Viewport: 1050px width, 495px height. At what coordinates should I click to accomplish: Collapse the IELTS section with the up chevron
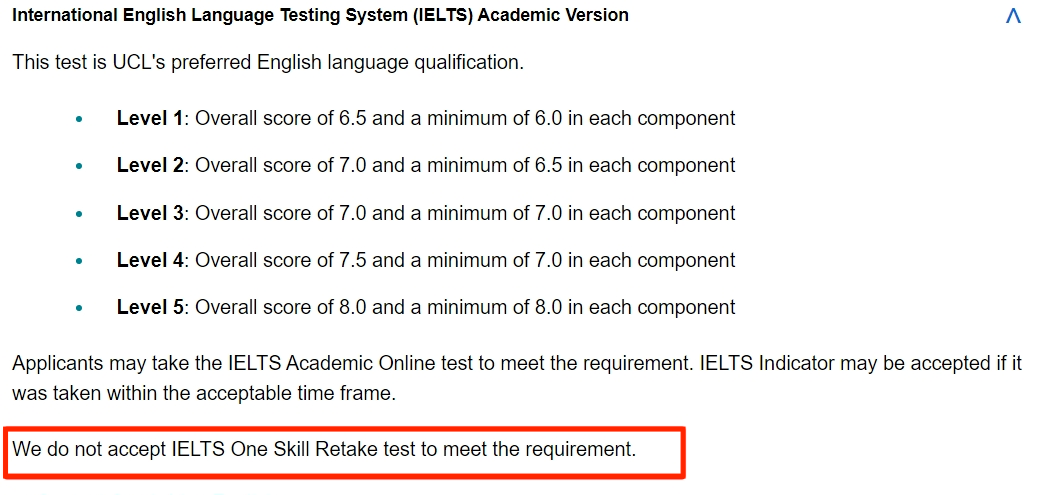point(1013,16)
